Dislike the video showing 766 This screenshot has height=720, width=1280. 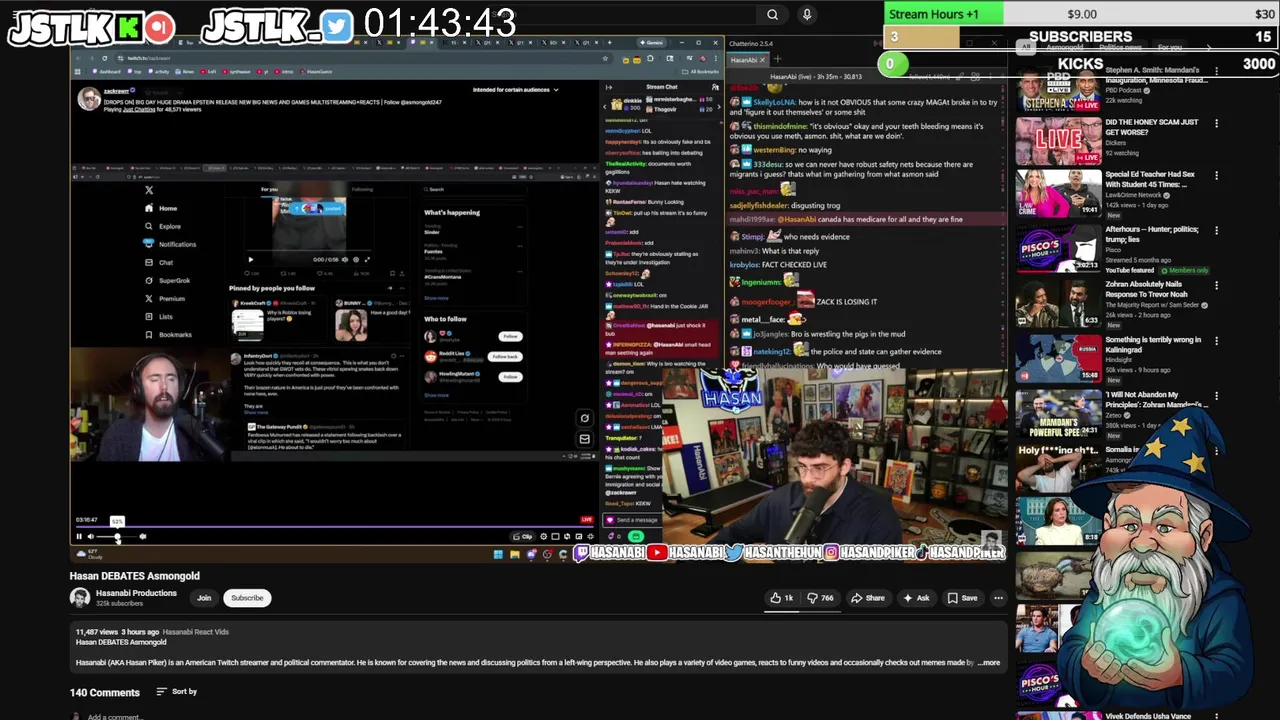(x=821, y=598)
